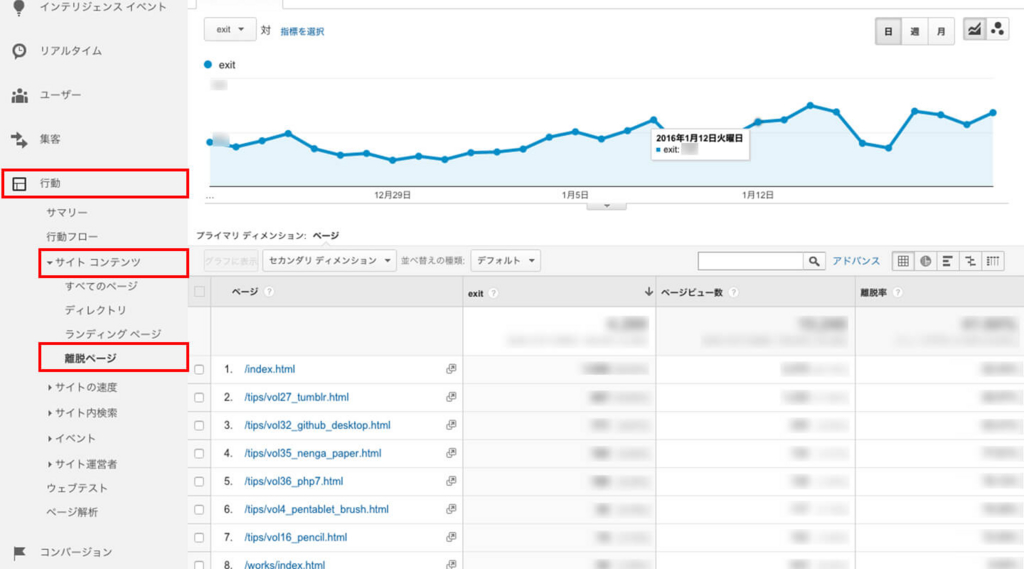Switch to motion chart dots icon
This screenshot has height=569, width=1024.
(x=997, y=29)
